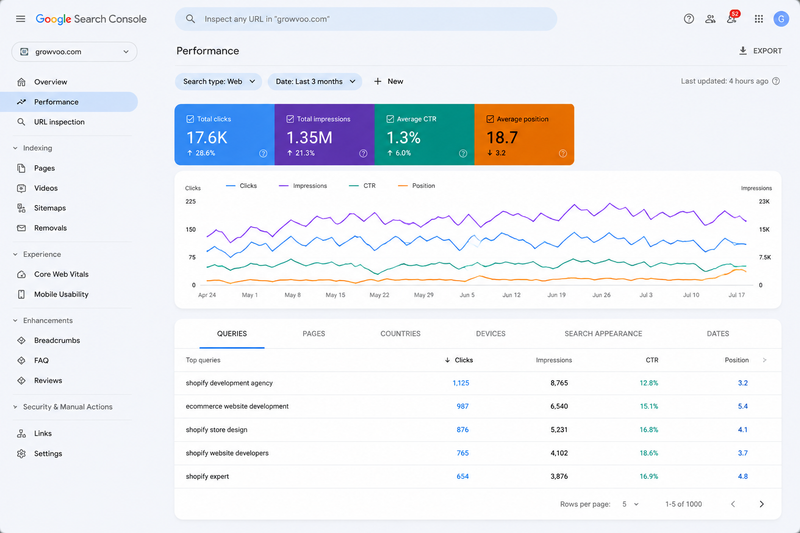Open Core Web Vitals report icon
Viewport: 800px width, 533px height.
click(21, 274)
